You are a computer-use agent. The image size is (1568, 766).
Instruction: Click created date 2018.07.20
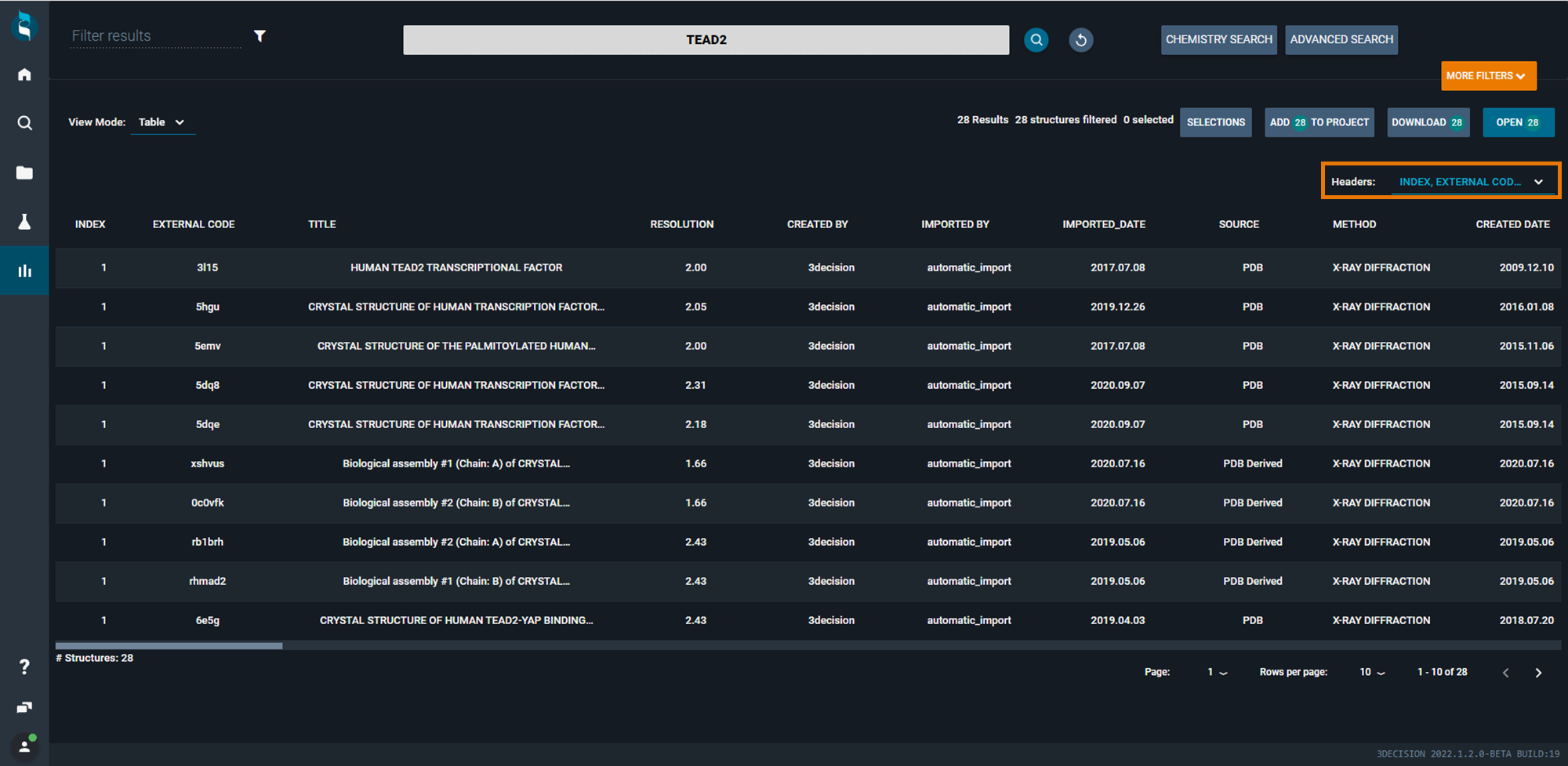click(1526, 621)
